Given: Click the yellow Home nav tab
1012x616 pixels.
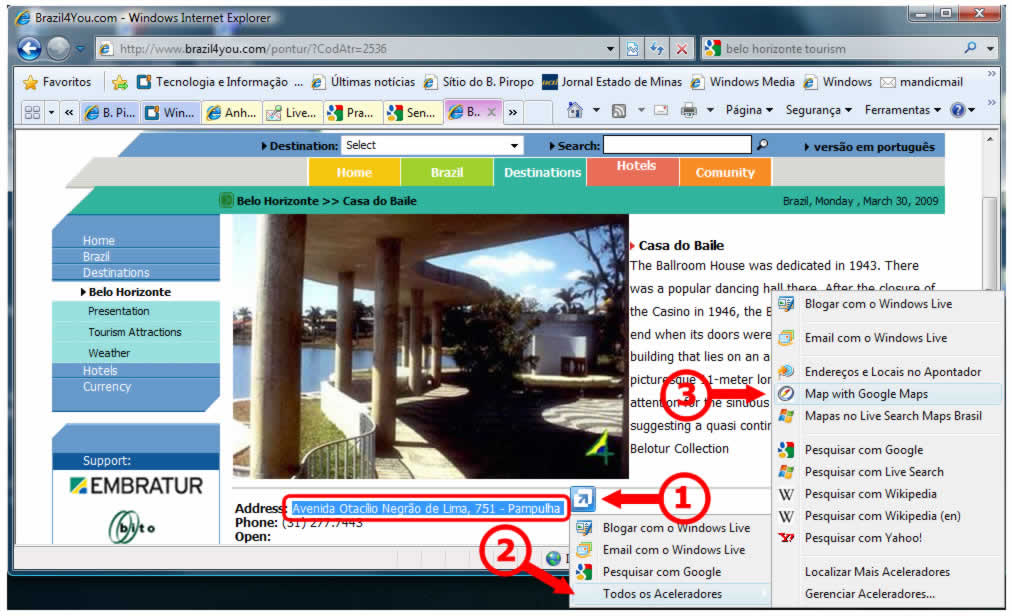Looking at the screenshot, I should [x=354, y=172].
